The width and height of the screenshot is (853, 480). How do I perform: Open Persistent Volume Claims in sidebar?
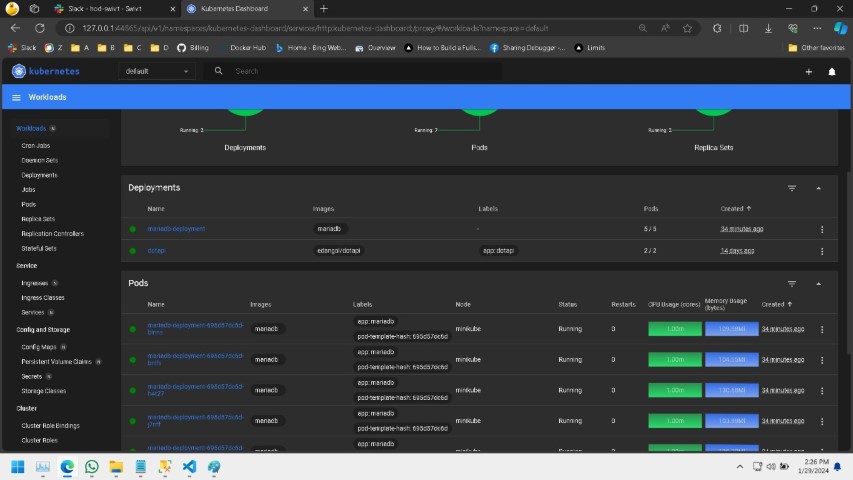click(x=56, y=362)
